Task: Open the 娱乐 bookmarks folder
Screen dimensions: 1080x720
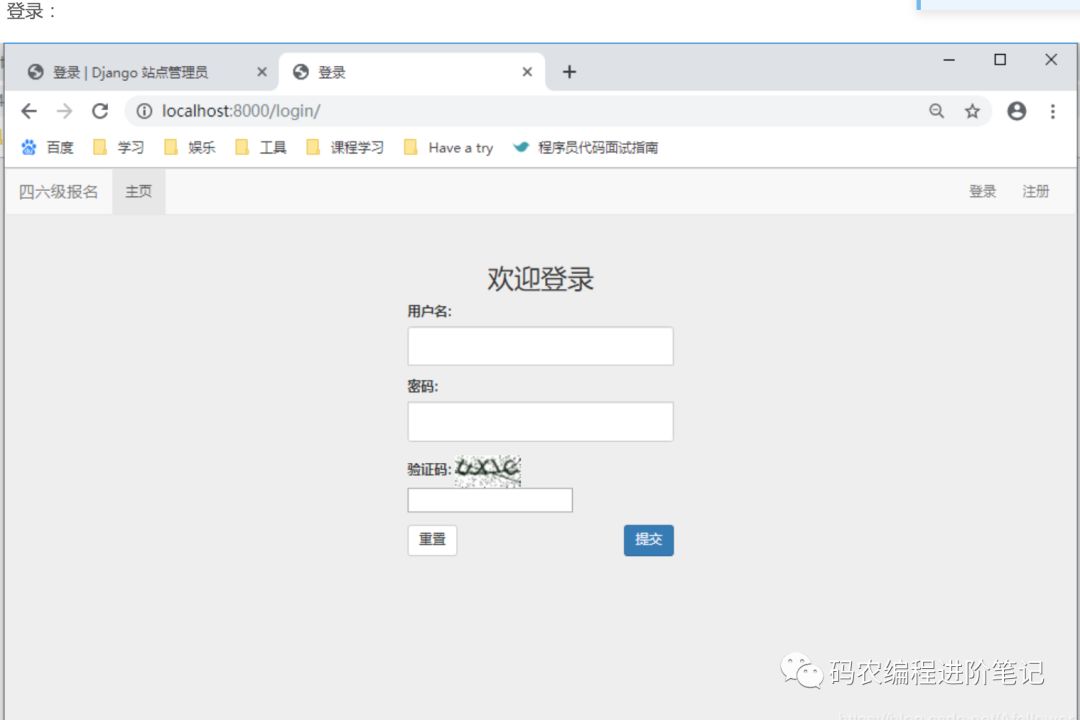Action: (x=189, y=147)
